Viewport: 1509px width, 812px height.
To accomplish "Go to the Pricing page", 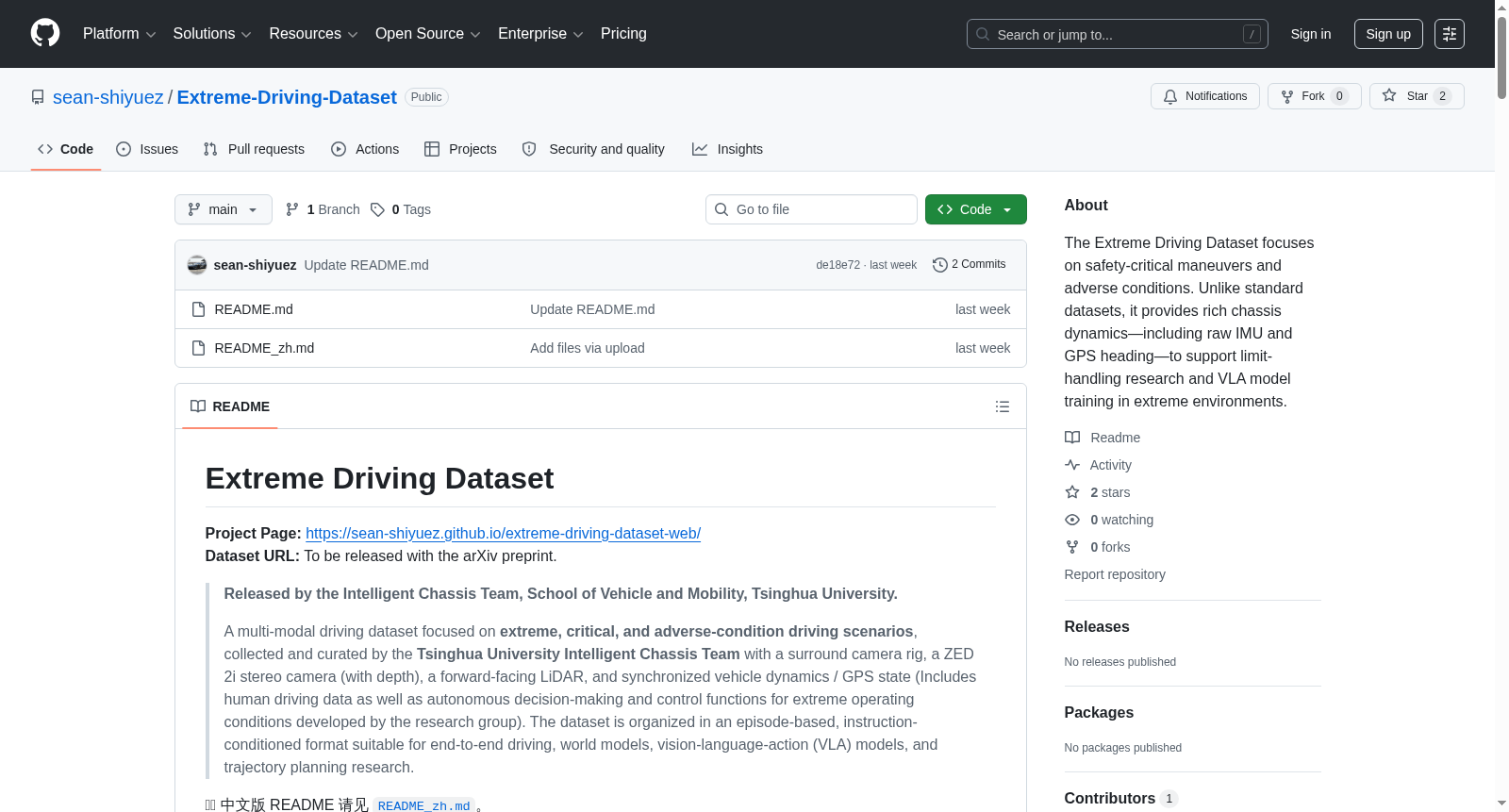I will (x=623, y=34).
